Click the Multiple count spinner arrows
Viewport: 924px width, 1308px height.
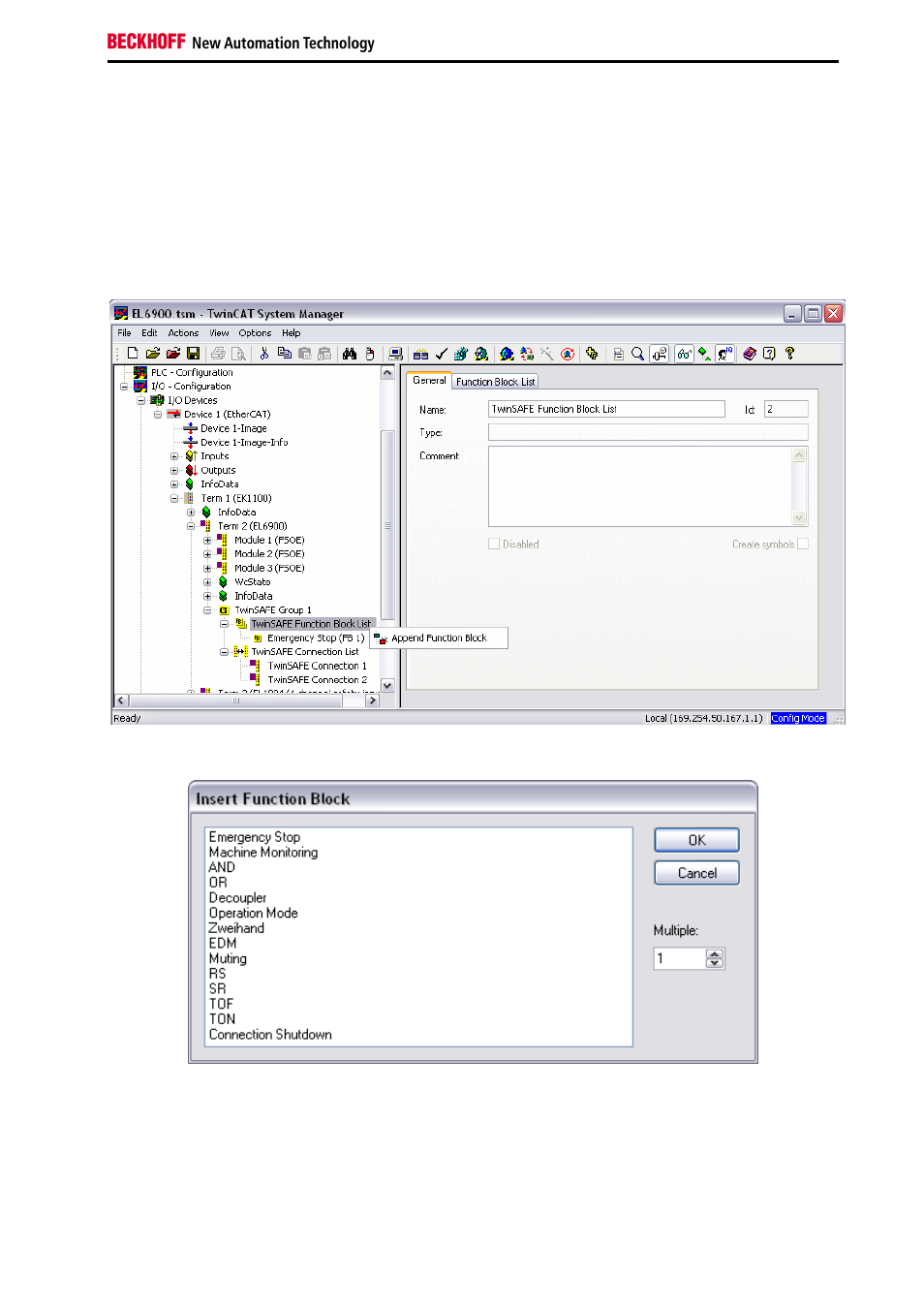coord(715,958)
